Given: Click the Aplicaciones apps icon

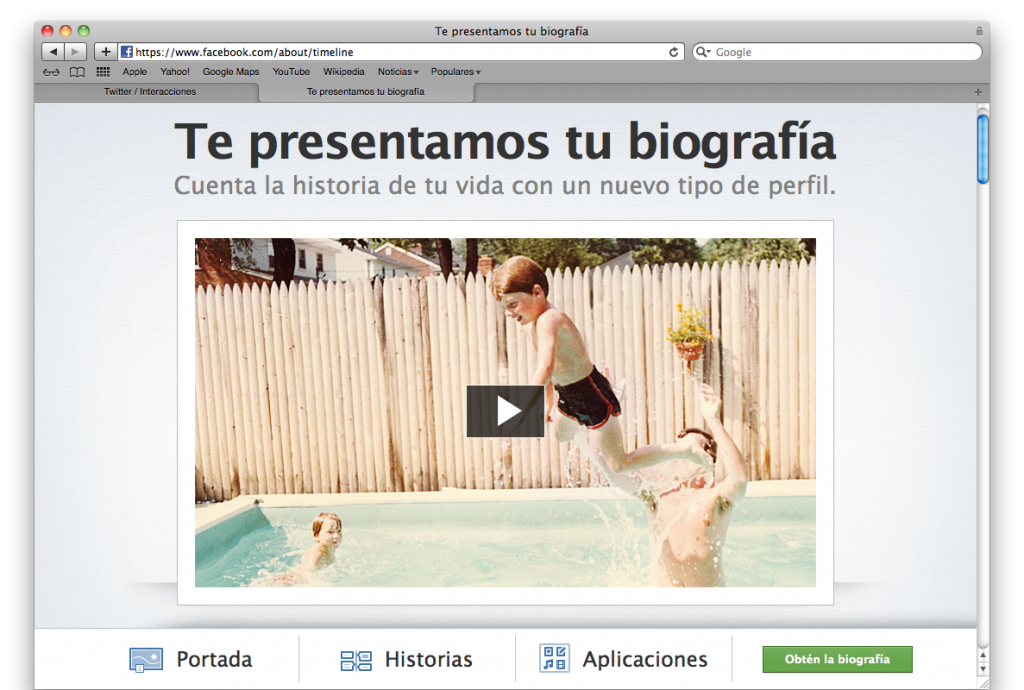Looking at the screenshot, I should (x=554, y=658).
